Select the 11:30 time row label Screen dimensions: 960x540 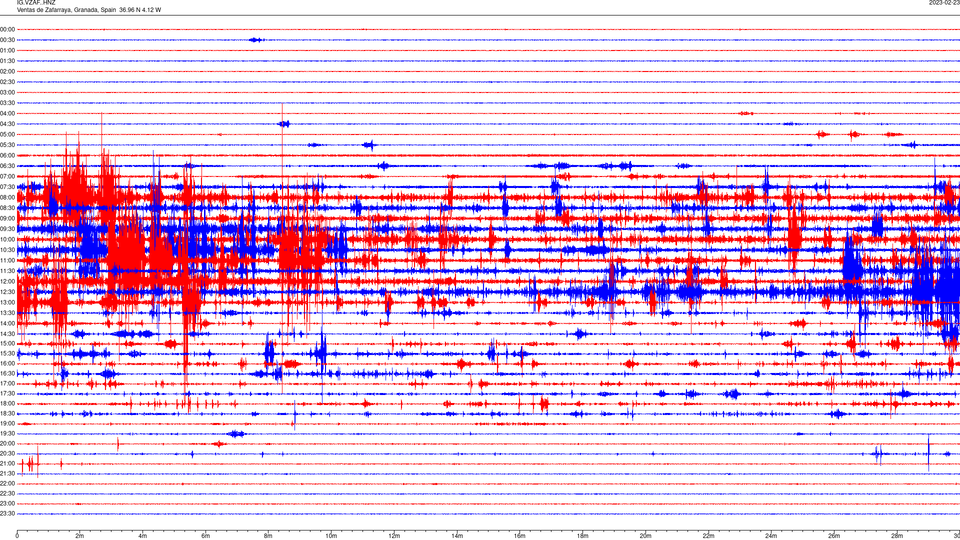coord(7,271)
